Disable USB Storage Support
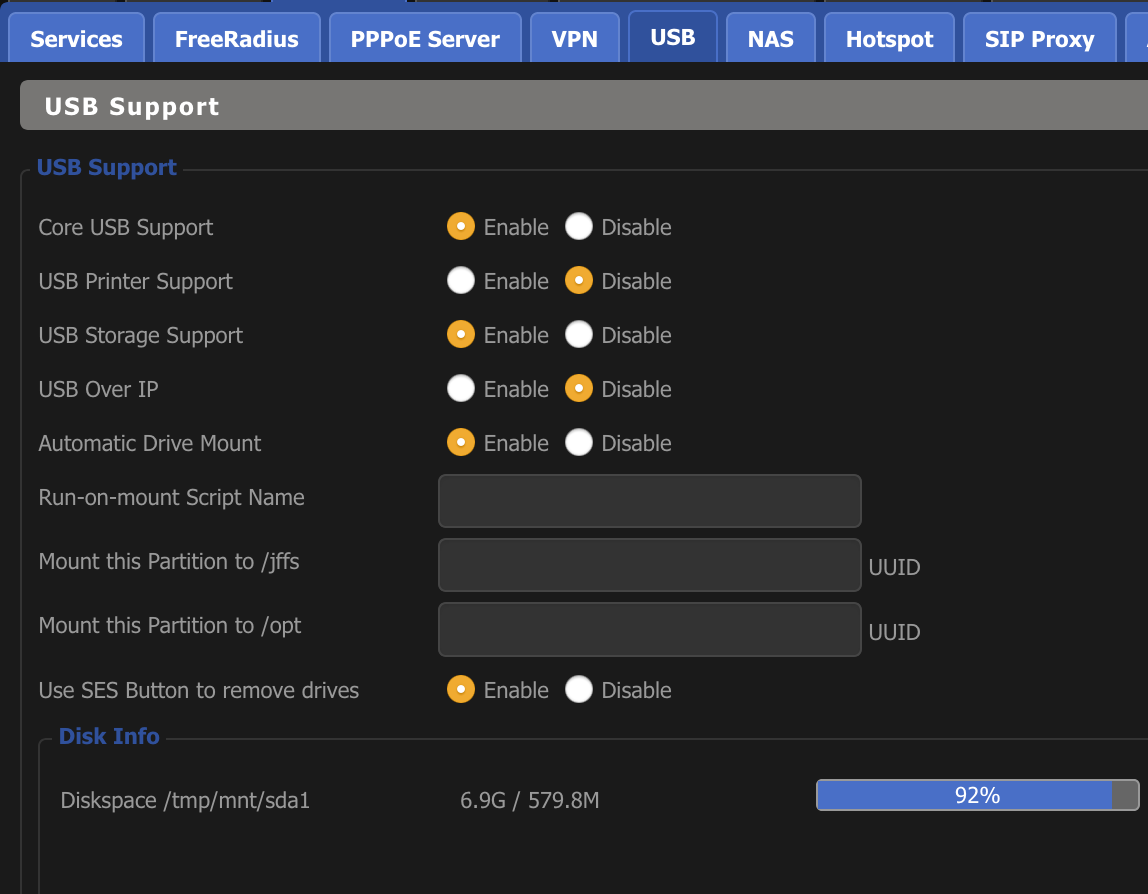Screen dimensions: 1148x894 [579, 335]
